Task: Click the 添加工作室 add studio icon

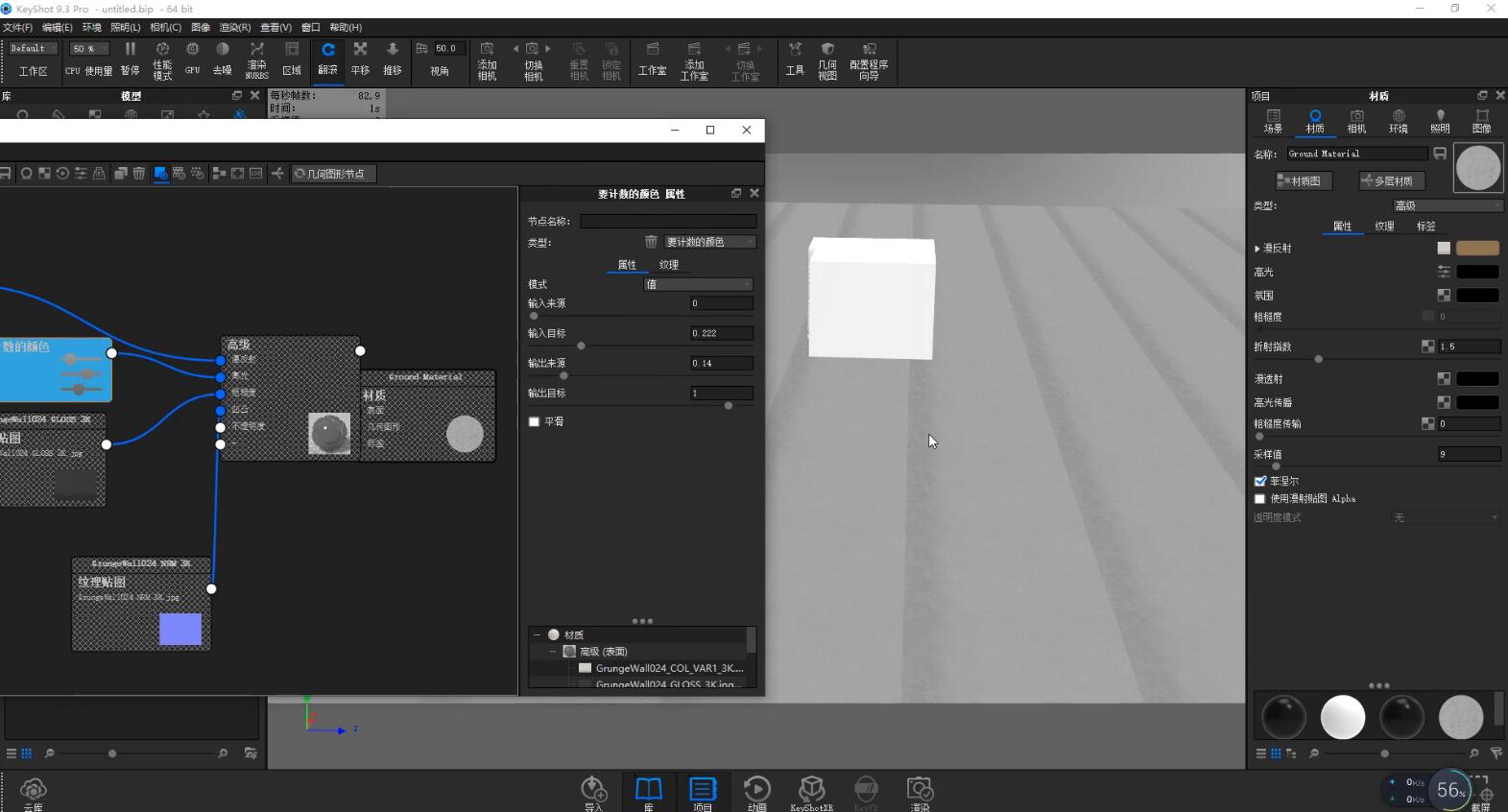Action: coord(694,49)
